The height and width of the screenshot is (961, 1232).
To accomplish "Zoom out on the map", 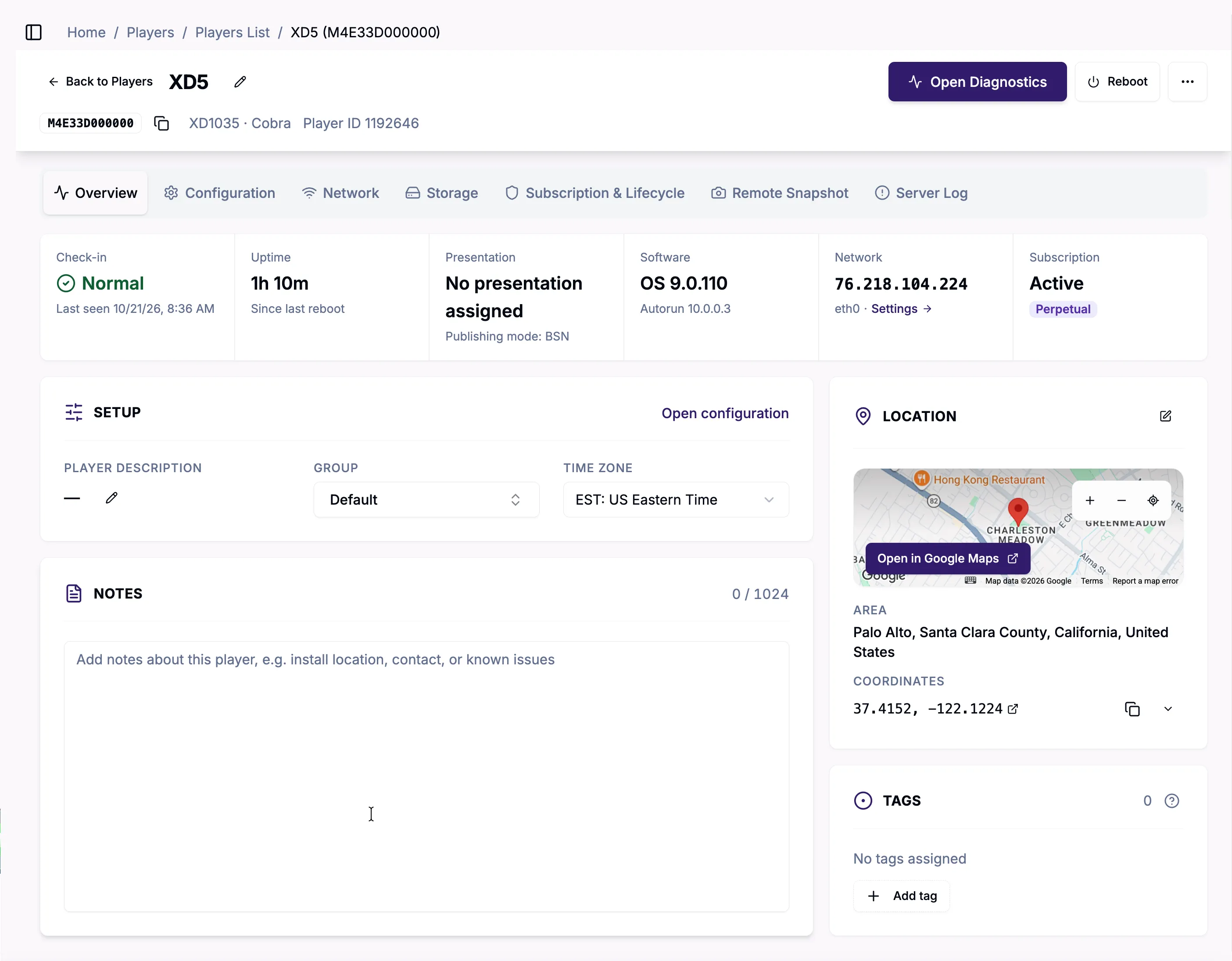I will pos(1121,501).
